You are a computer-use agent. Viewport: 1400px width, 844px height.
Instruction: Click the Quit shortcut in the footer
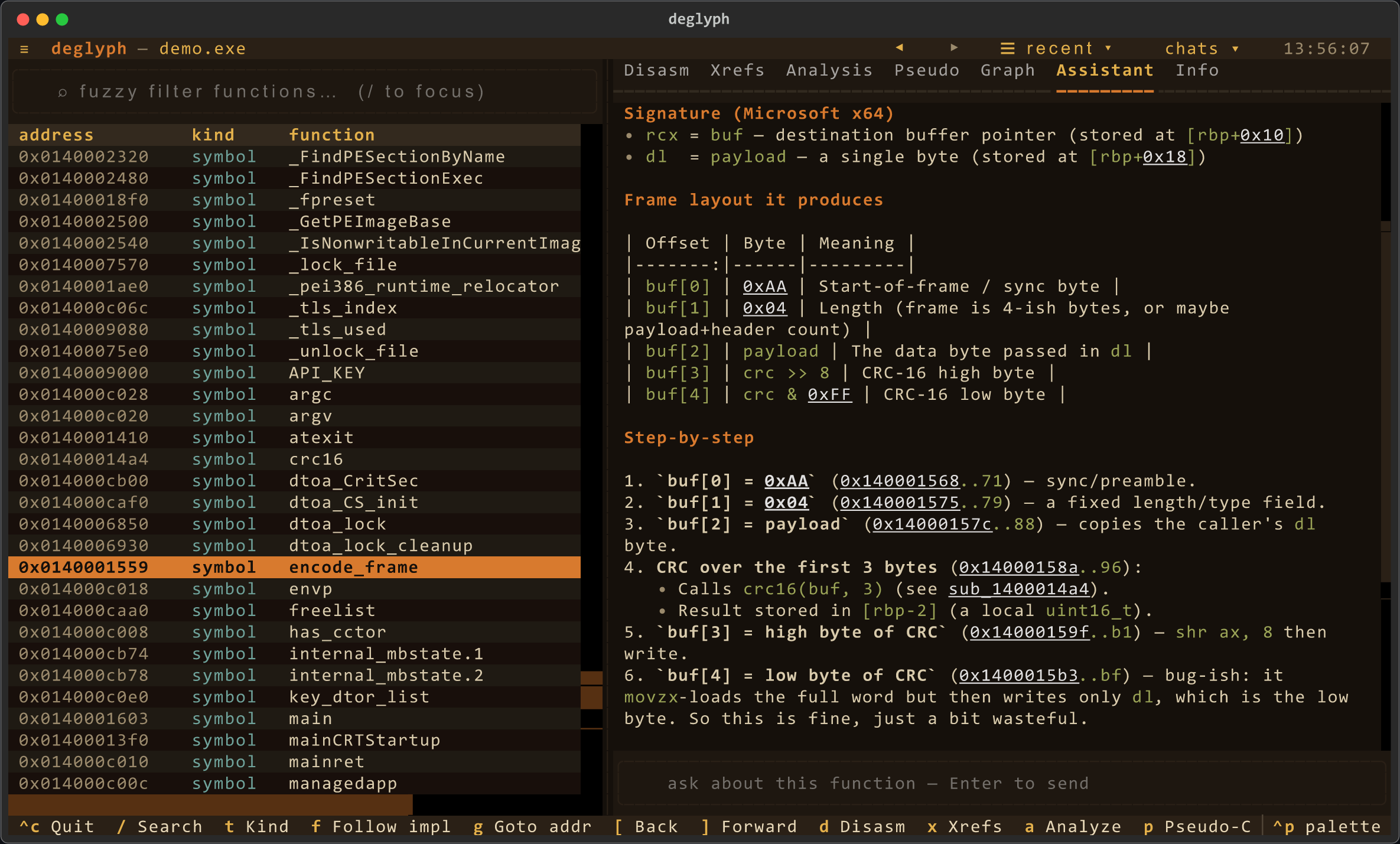(x=57, y=826)
